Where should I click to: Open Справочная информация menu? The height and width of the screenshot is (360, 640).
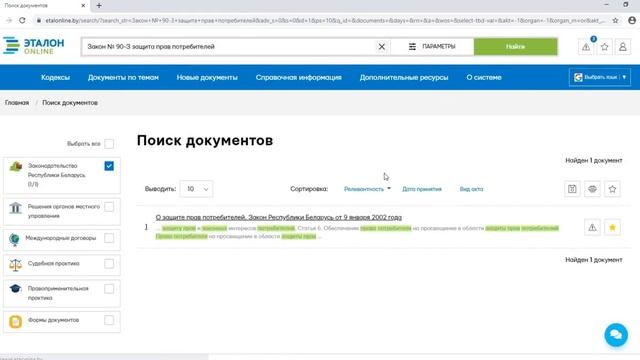(x=298, y=78)
